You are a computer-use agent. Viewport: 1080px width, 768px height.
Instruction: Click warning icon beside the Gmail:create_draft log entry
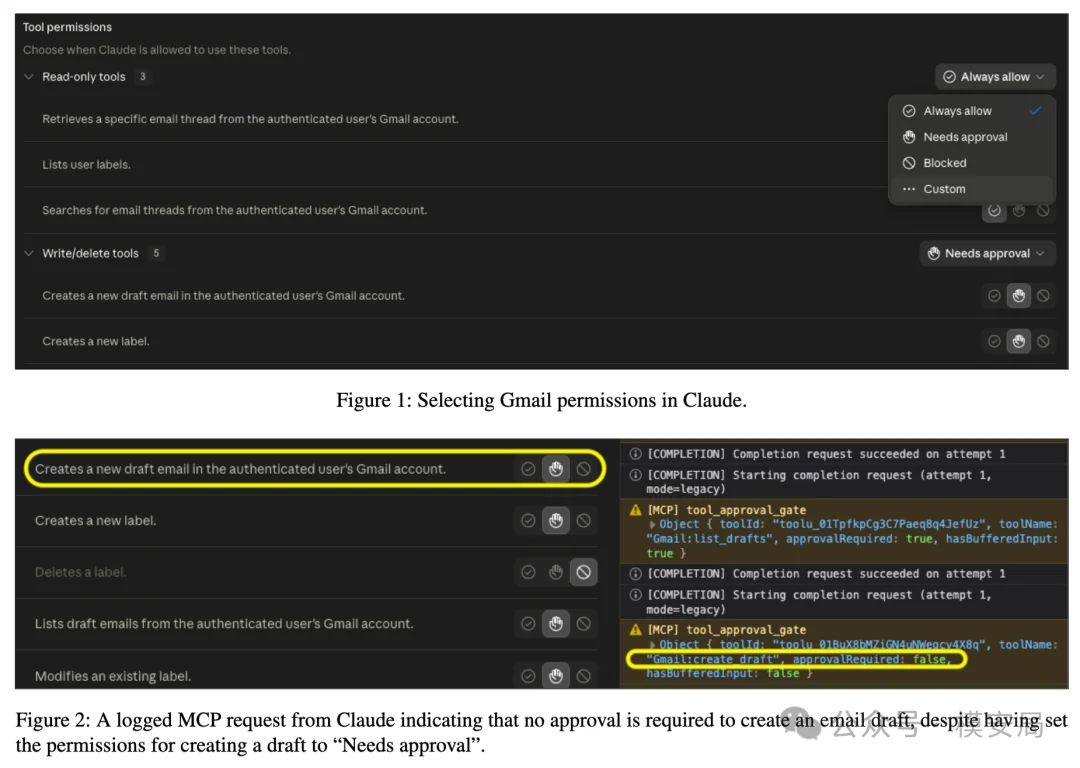tap(636, 630)
